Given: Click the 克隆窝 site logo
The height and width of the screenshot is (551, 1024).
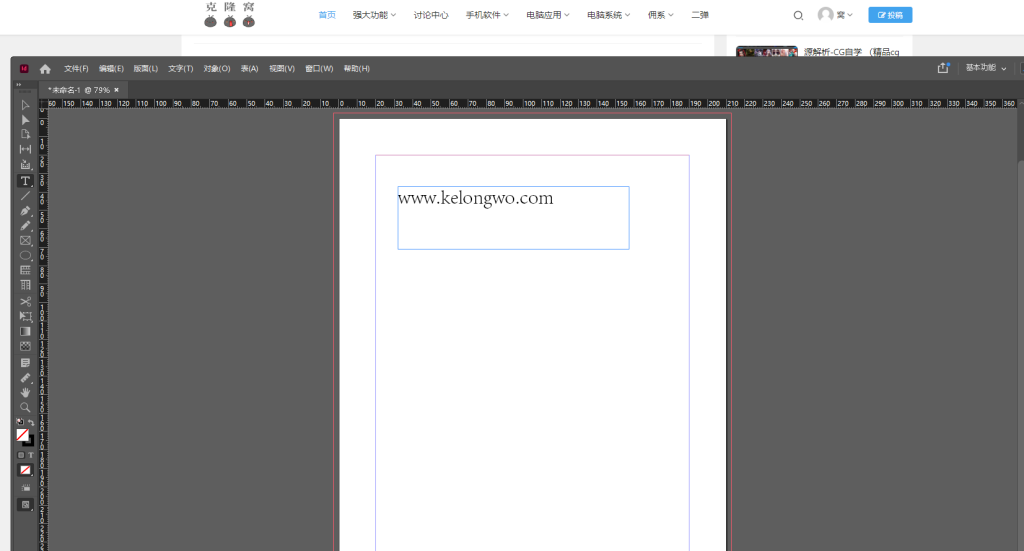Looking at the screenshot, I should [230, 14].
